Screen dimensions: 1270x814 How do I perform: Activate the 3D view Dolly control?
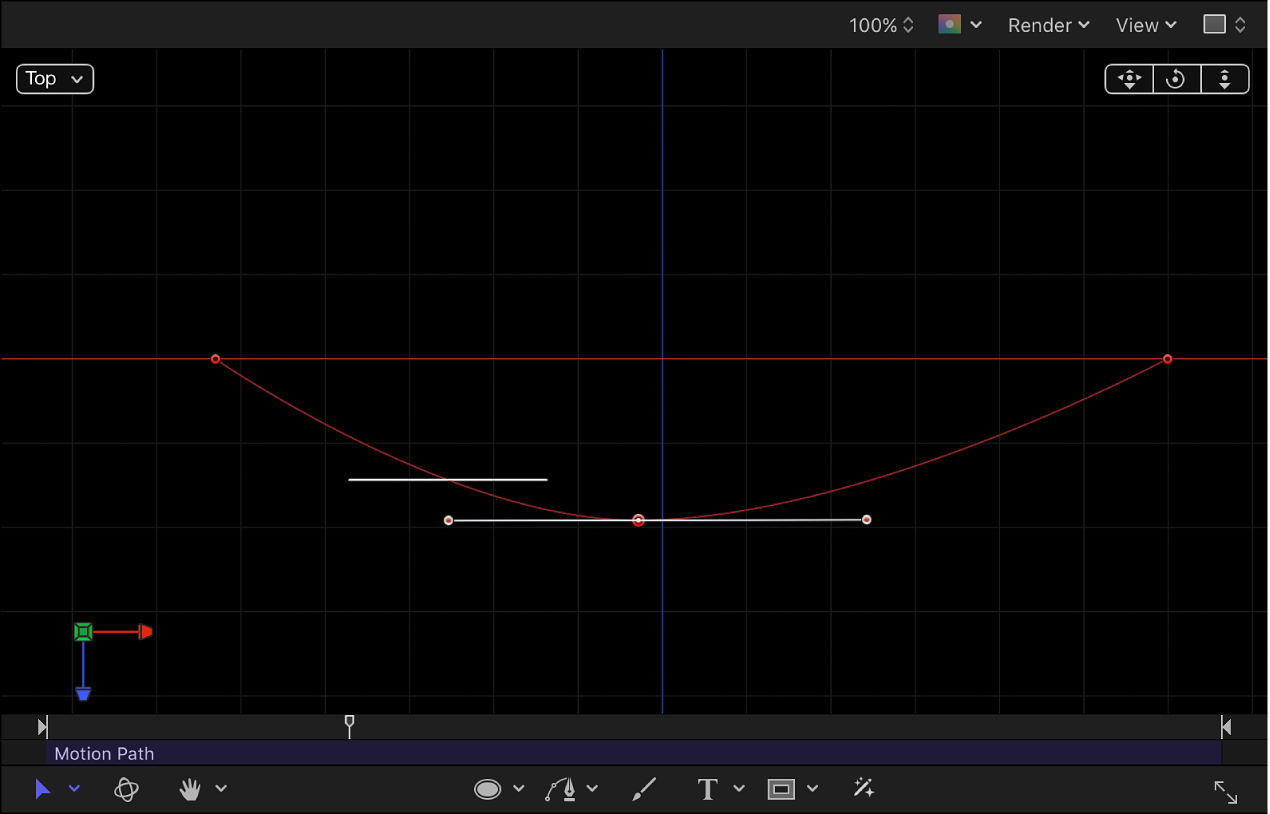click(1225, 79)
